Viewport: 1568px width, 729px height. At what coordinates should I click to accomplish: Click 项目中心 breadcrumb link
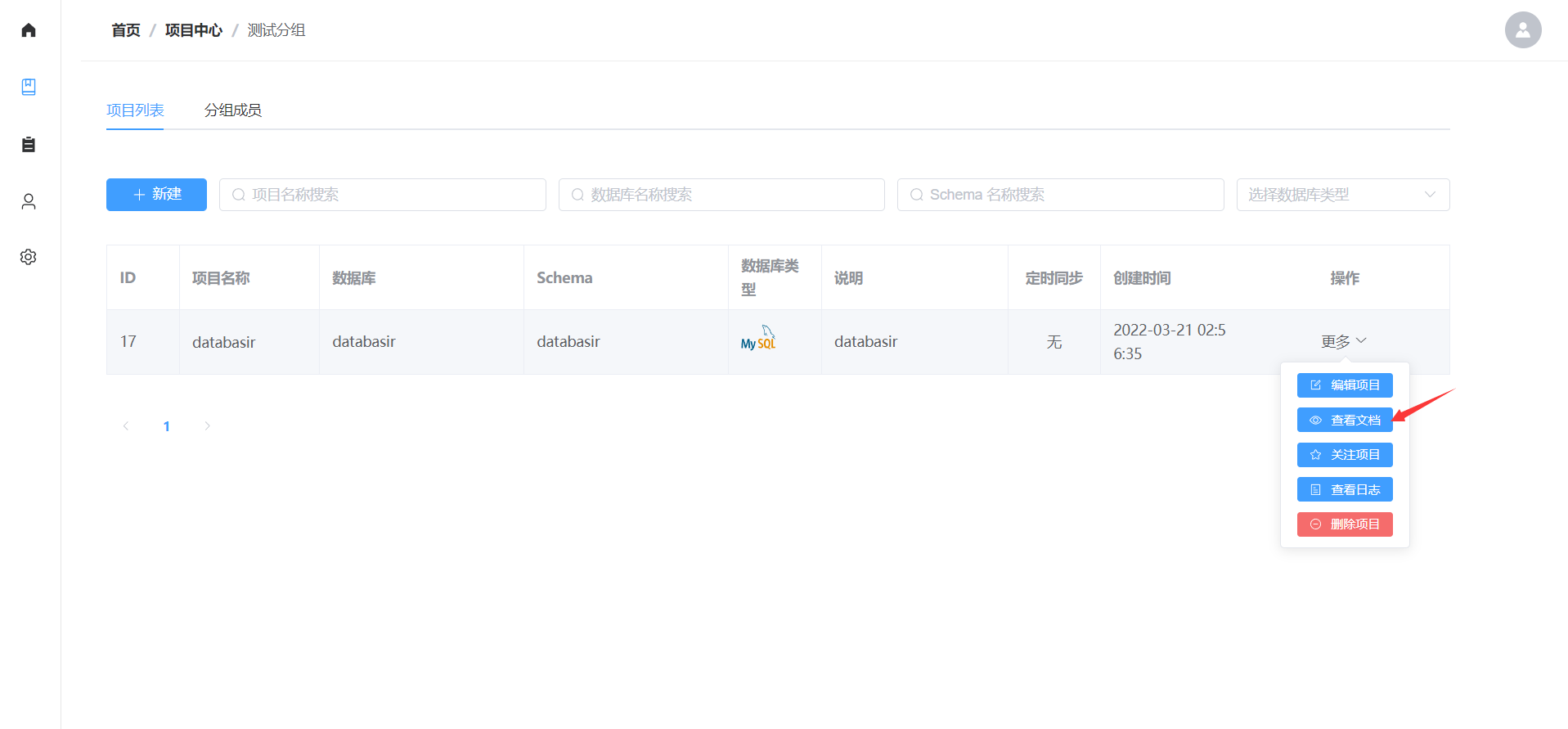193,30
